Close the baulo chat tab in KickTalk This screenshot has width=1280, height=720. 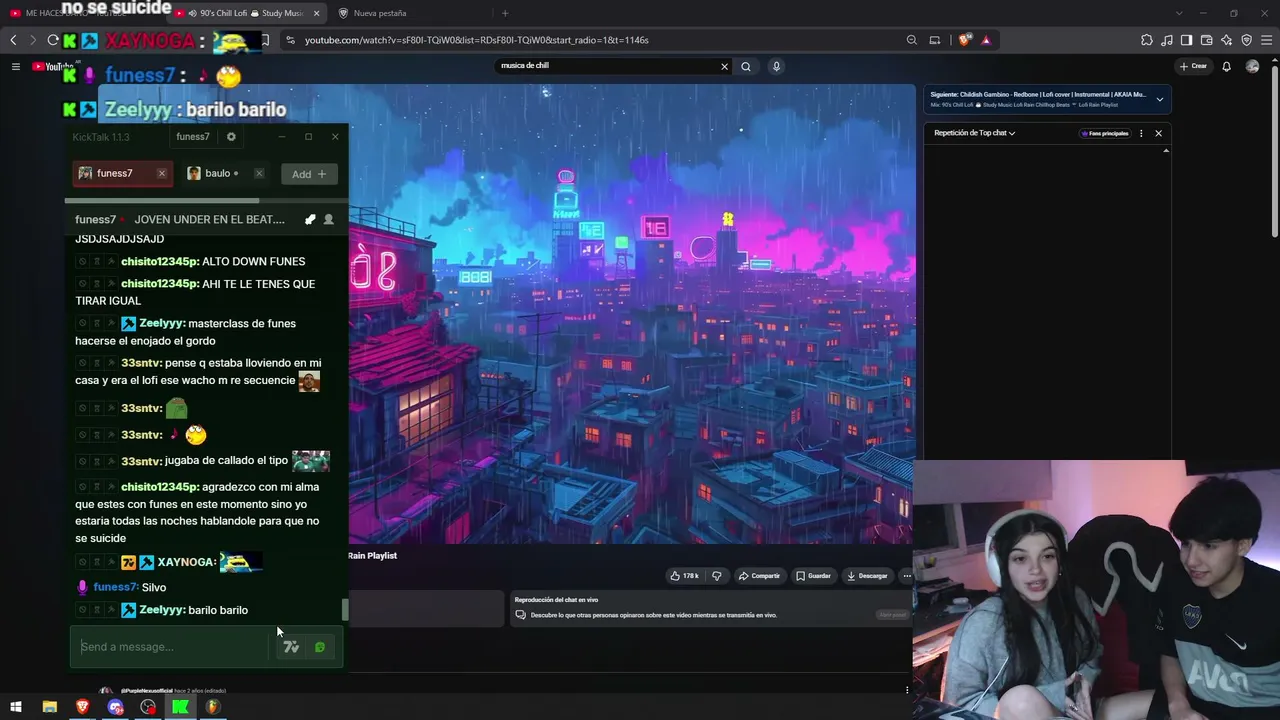[259, 174]
